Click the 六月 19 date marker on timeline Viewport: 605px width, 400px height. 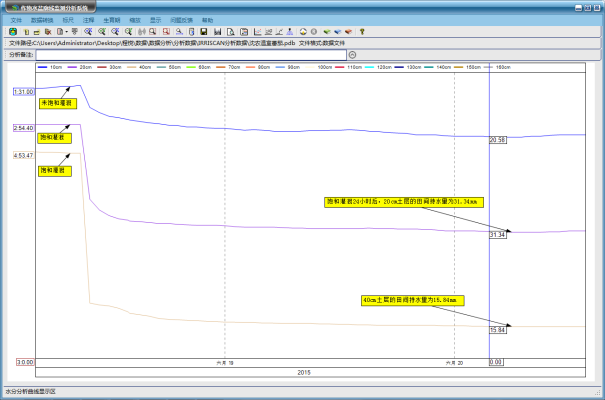225,363
